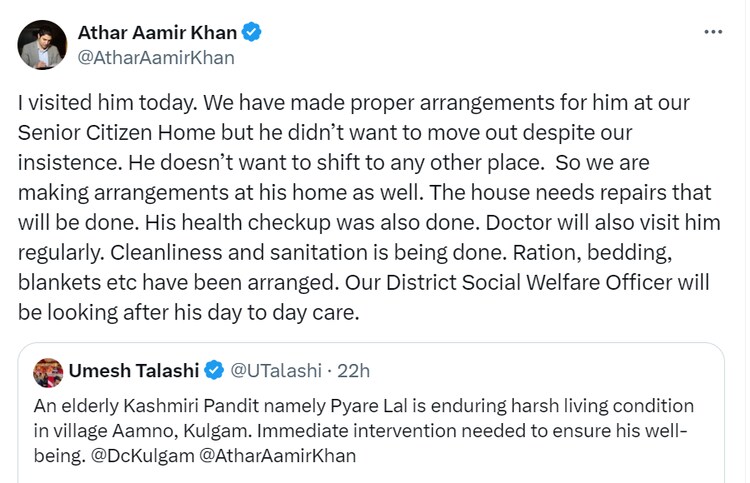Click the 22h timestamp on the quoted tweet
Image resolution: width=750 pixels, height=483 pixels.
354,372
